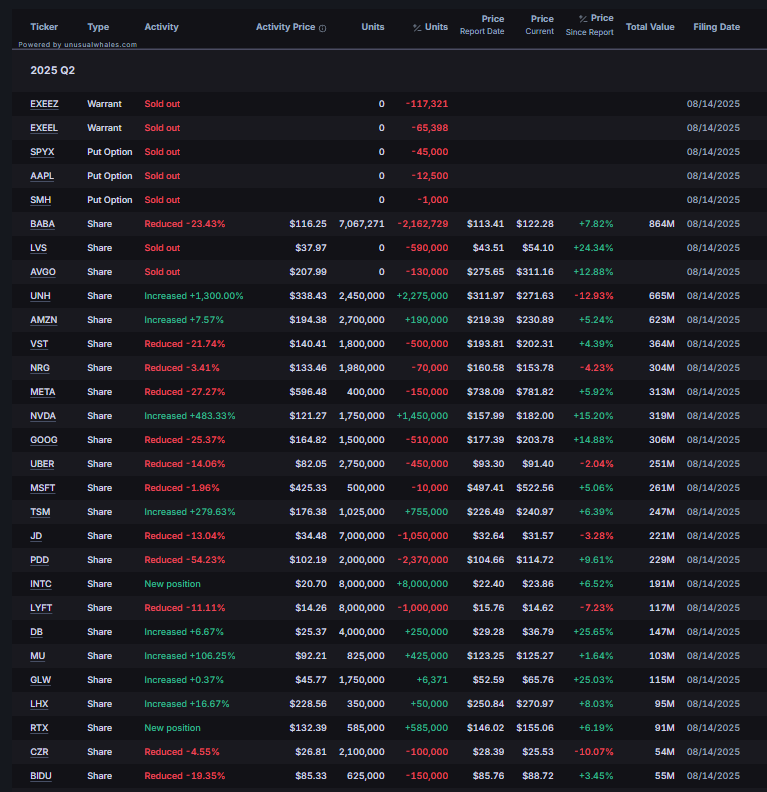767x792 pixels.
Task: Open the GOOG ticker link
Action: (44, 440)
